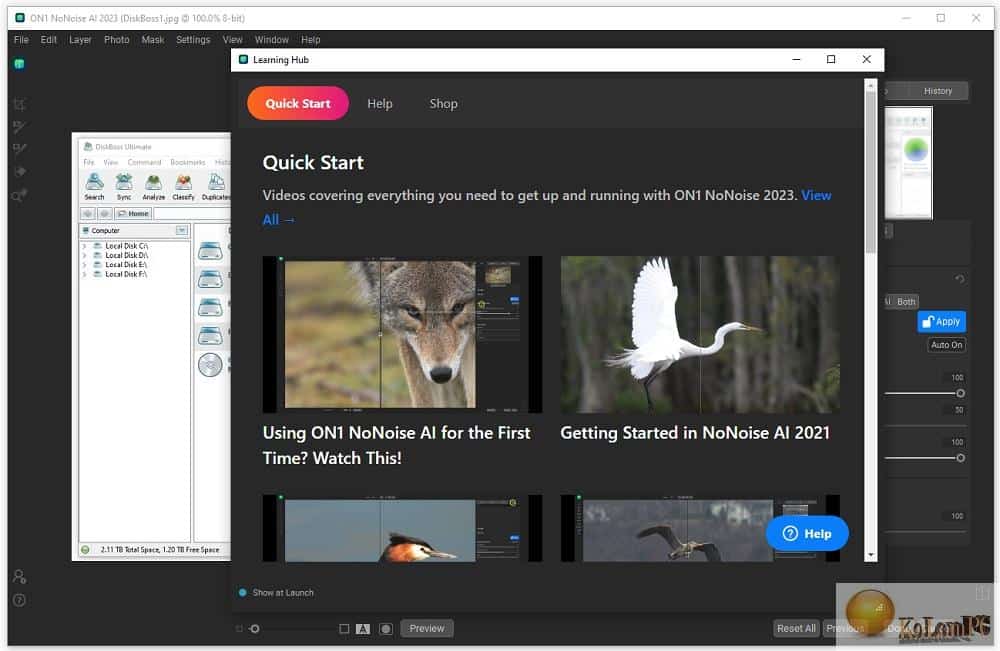Select the masking brush tool
1000x651 pixels.
[19, 127]
